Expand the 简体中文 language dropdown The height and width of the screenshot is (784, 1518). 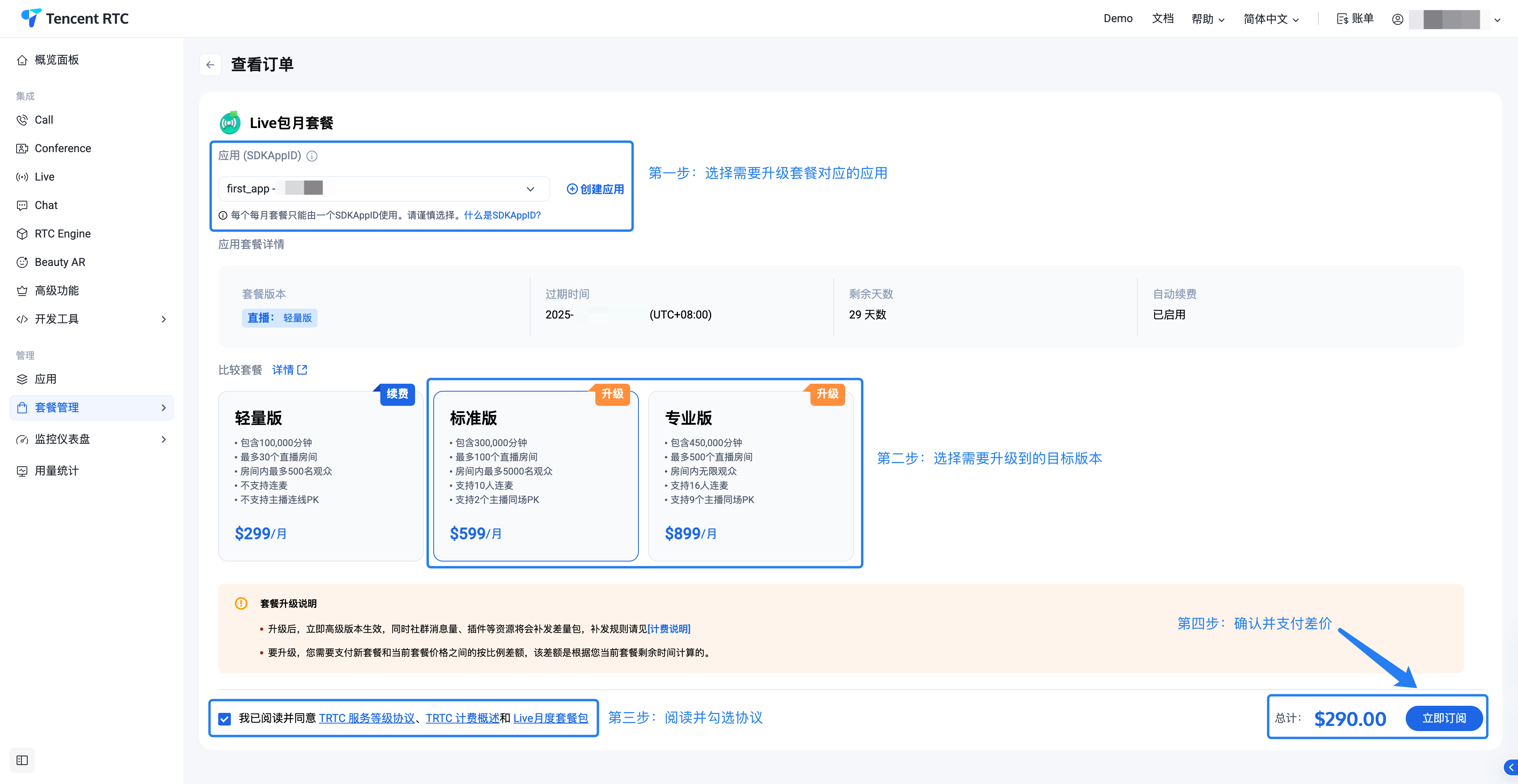pos(1271,19)
